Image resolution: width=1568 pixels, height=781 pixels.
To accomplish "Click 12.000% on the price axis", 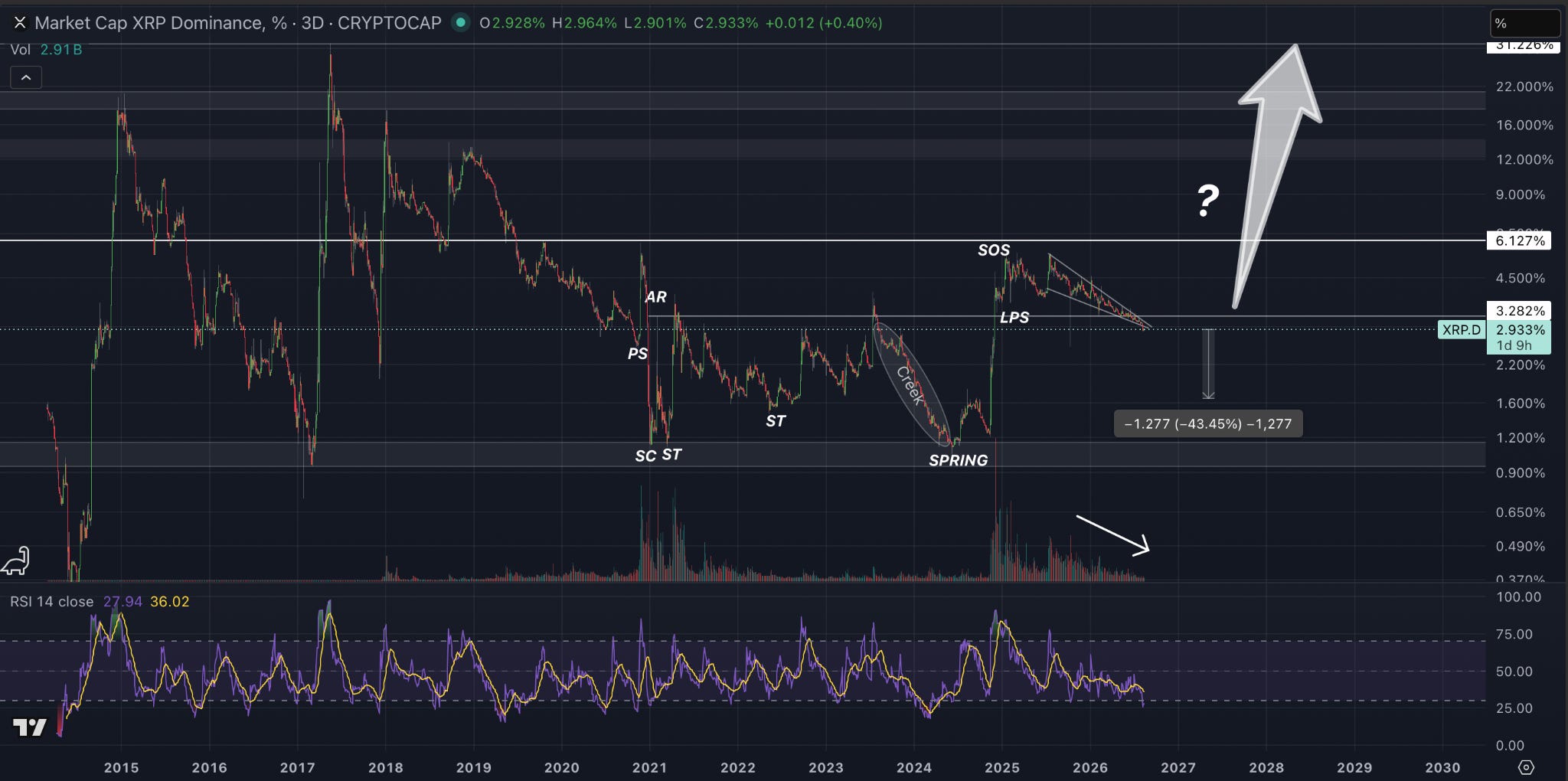I will tap(1525, 160).
